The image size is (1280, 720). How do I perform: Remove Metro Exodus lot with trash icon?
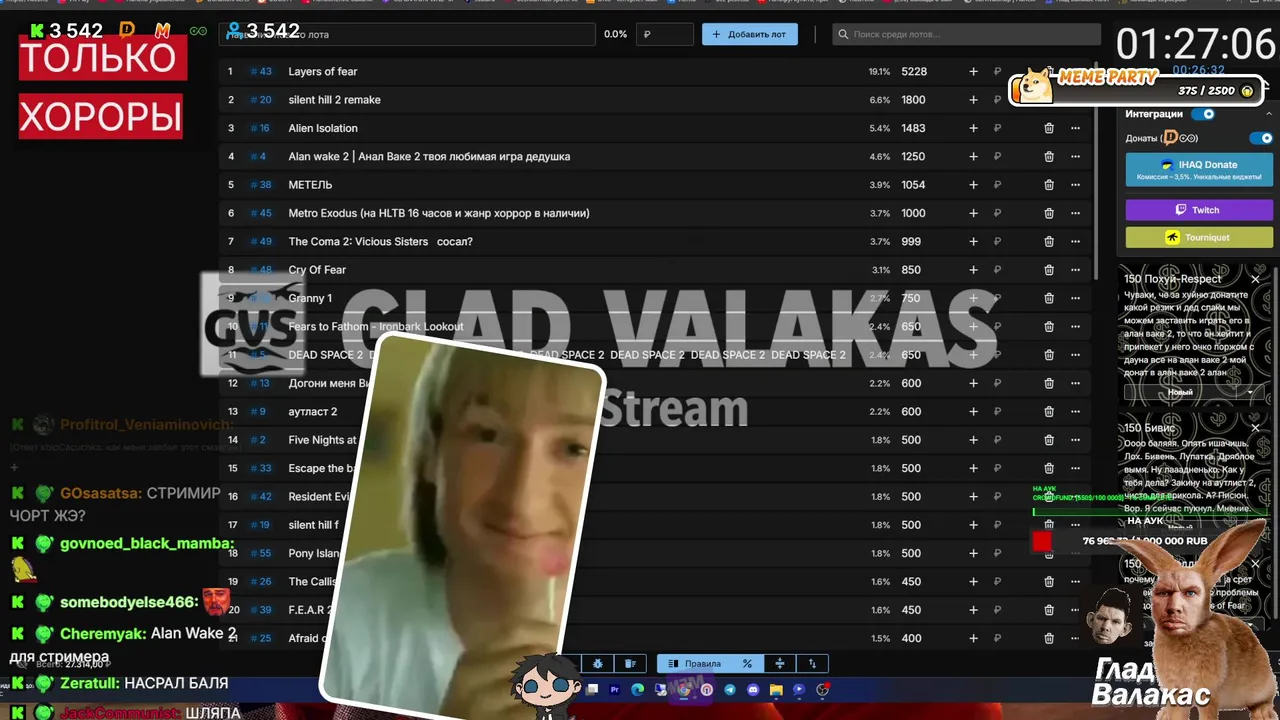point(1049,213)
